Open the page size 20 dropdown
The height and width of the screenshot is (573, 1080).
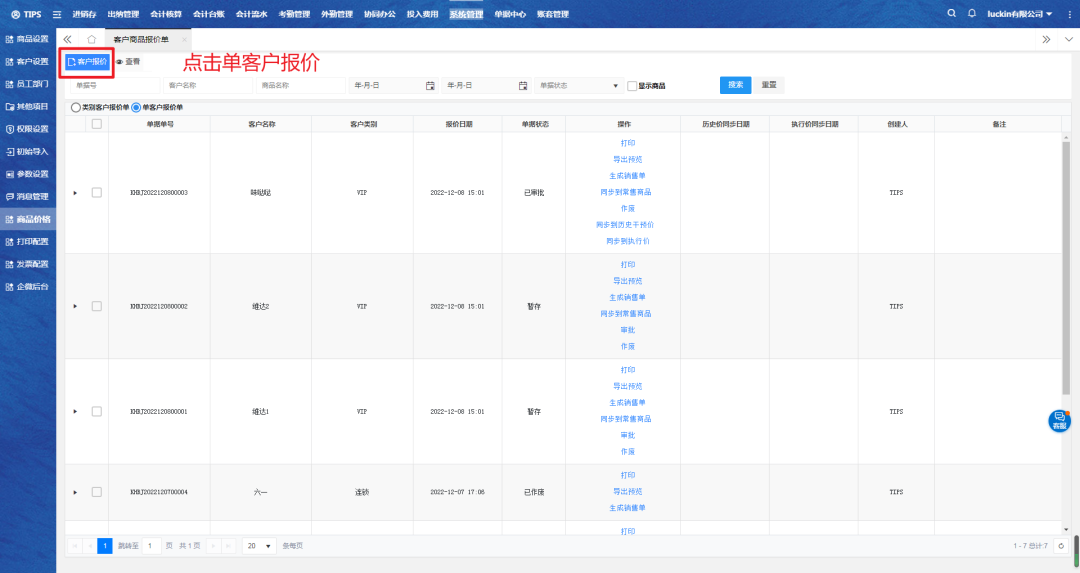click(260, 546)
